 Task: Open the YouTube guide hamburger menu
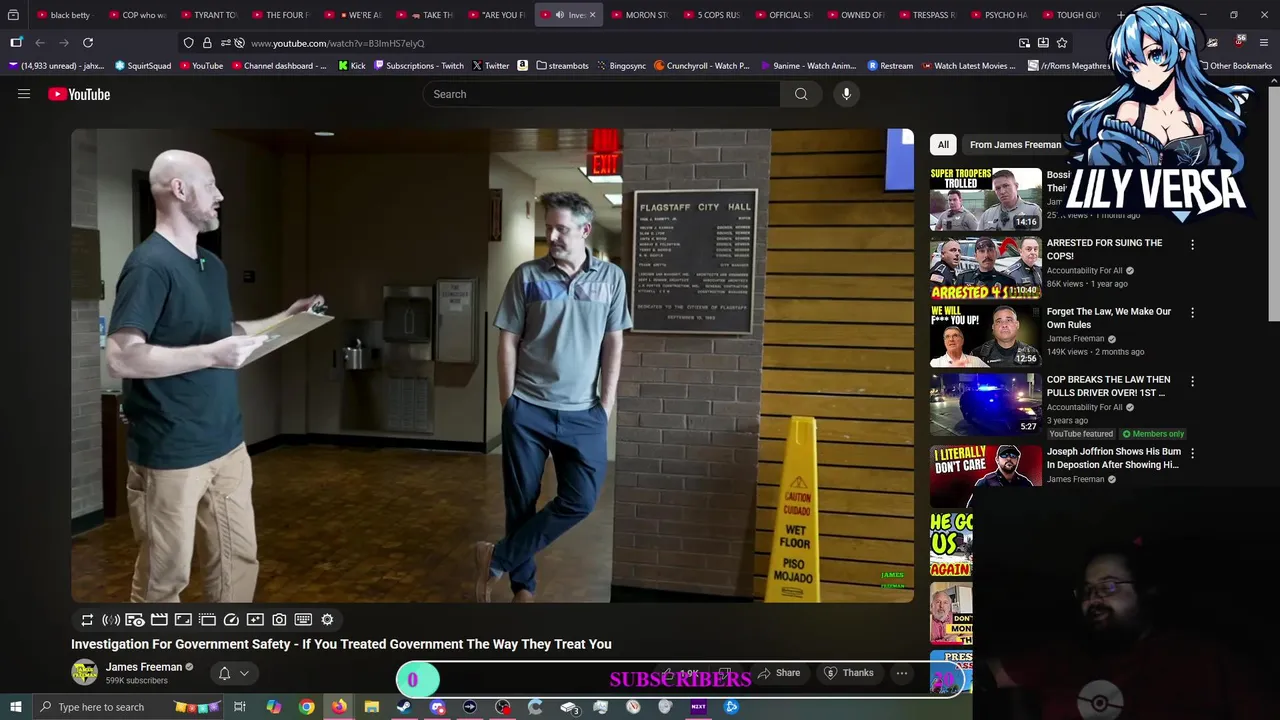point(24,94)
